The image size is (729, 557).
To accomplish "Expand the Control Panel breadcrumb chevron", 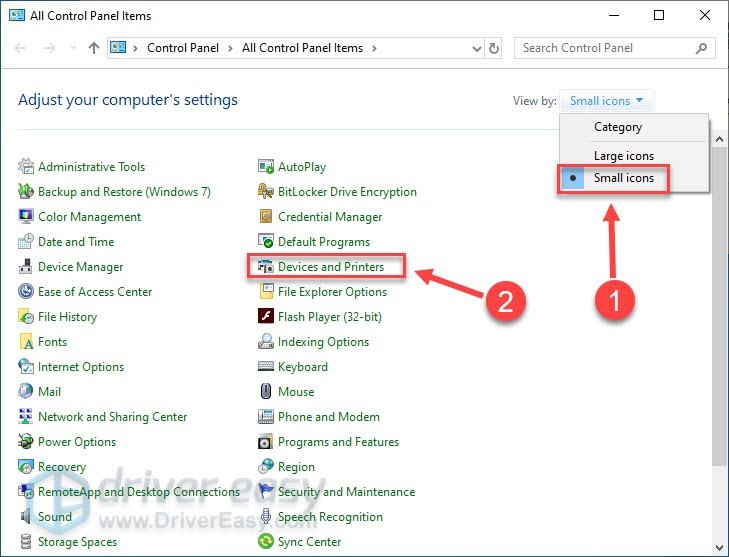I will click(233, 48).
